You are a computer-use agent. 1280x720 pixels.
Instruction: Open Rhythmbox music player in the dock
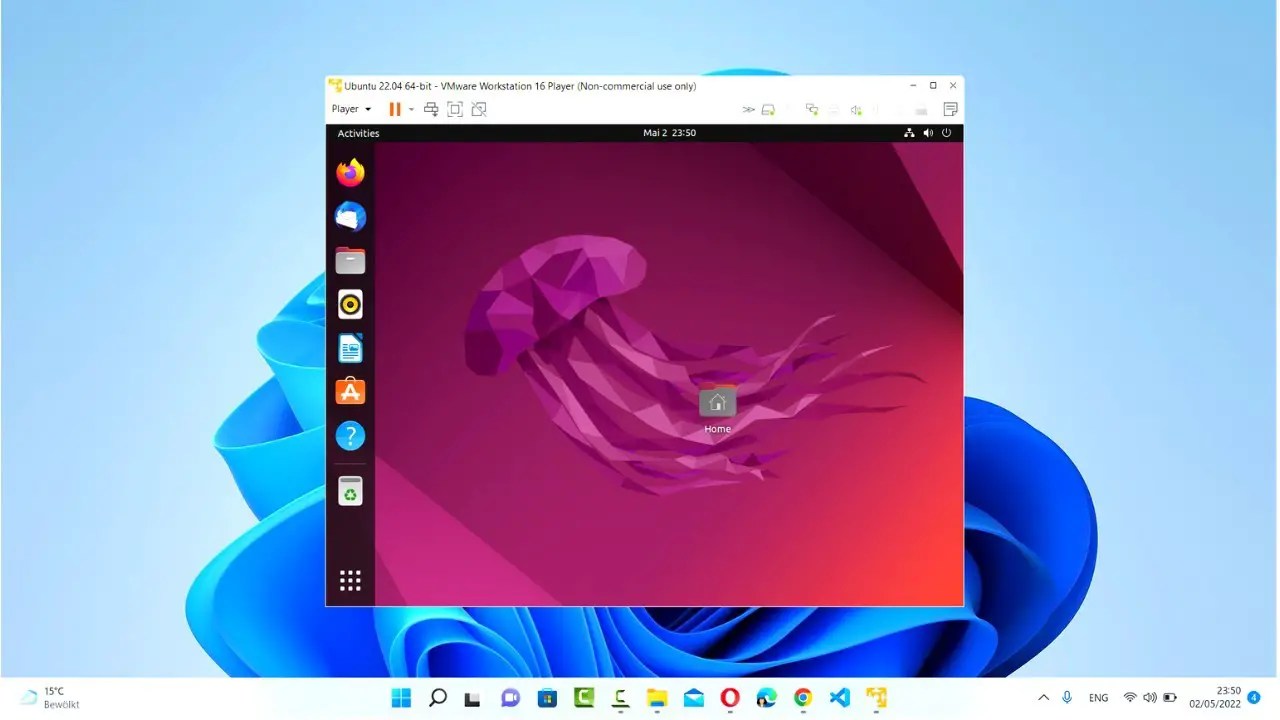click(350, 304)
